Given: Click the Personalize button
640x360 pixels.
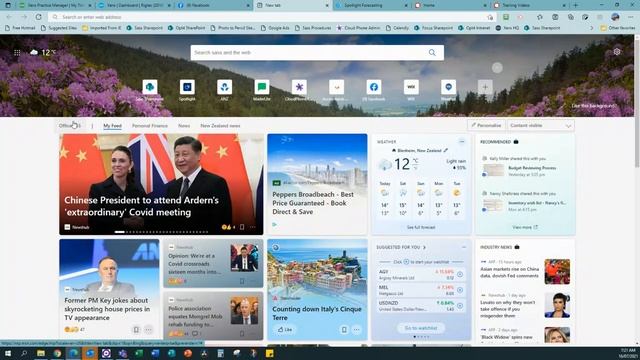Looking at the screenshot, I should point(486,126).
